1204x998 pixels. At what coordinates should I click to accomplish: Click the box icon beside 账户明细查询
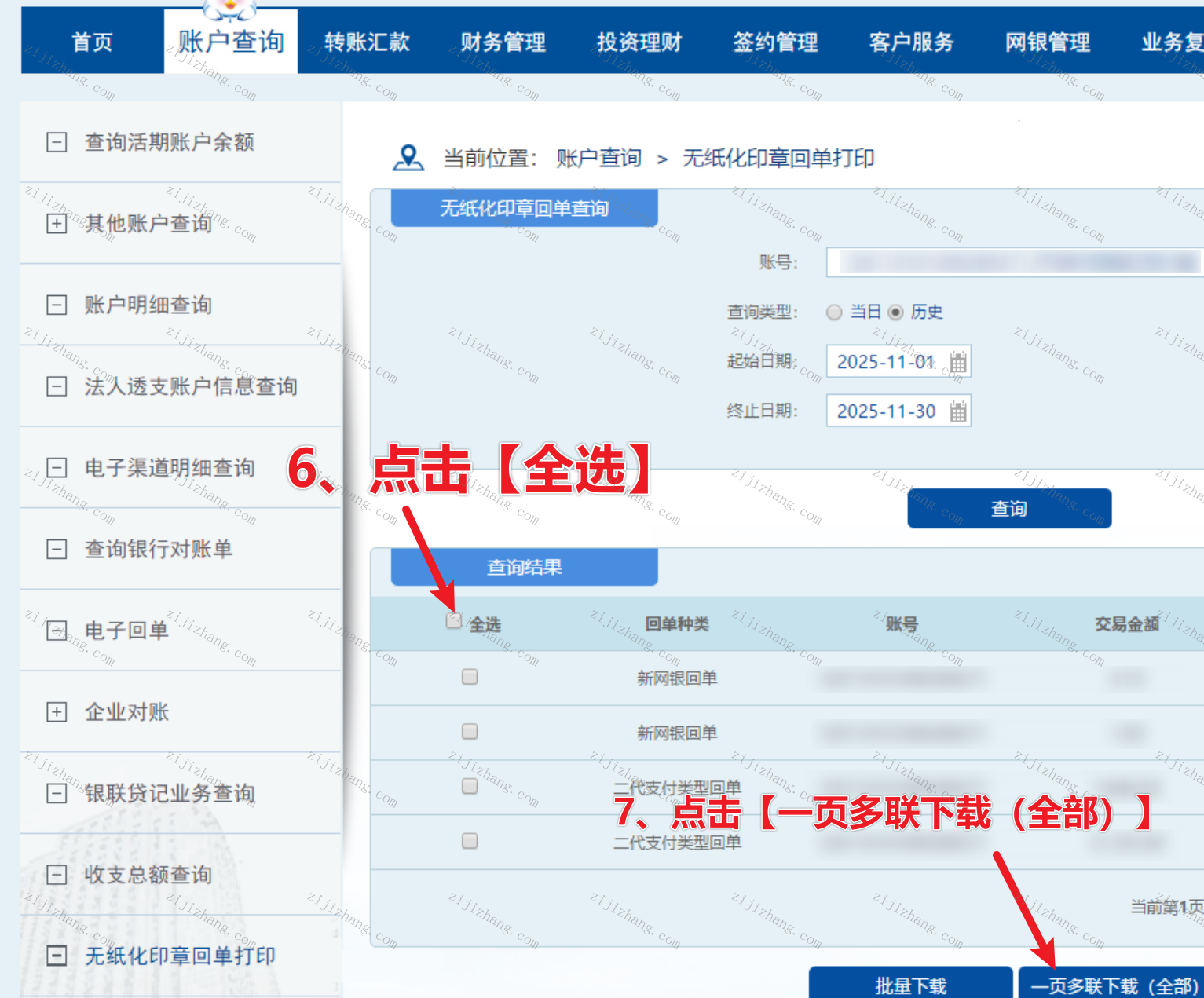click(x=57, y=305)
